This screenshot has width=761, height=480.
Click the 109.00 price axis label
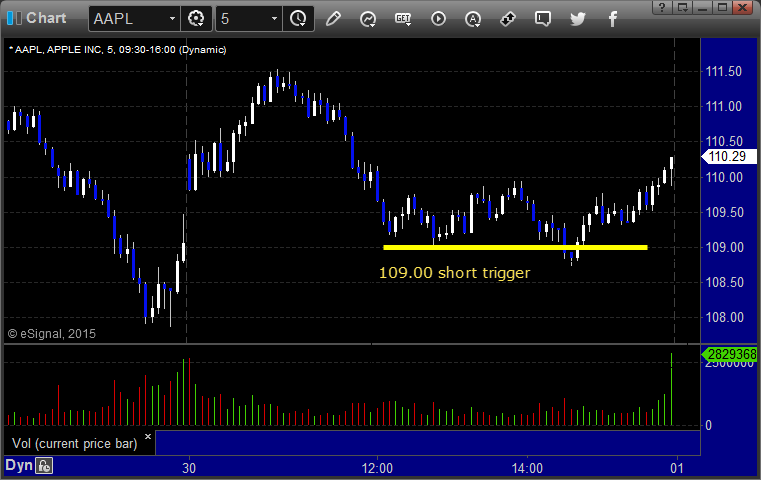tap(724, 247)
